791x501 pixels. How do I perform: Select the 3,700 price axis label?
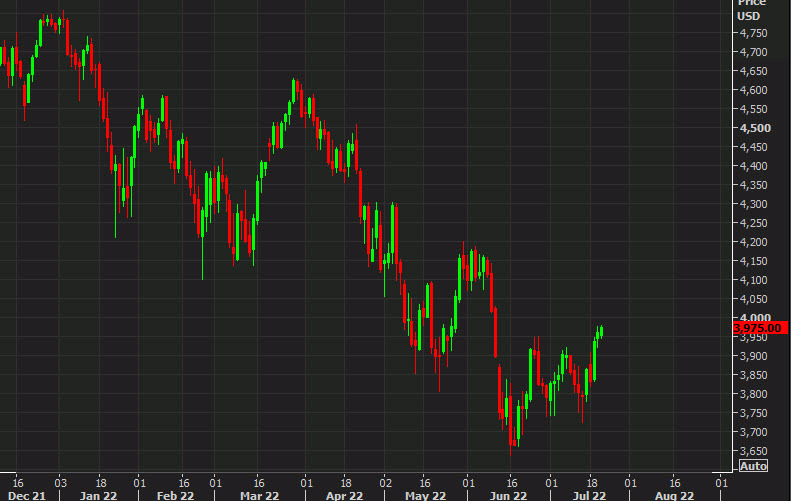753,432
